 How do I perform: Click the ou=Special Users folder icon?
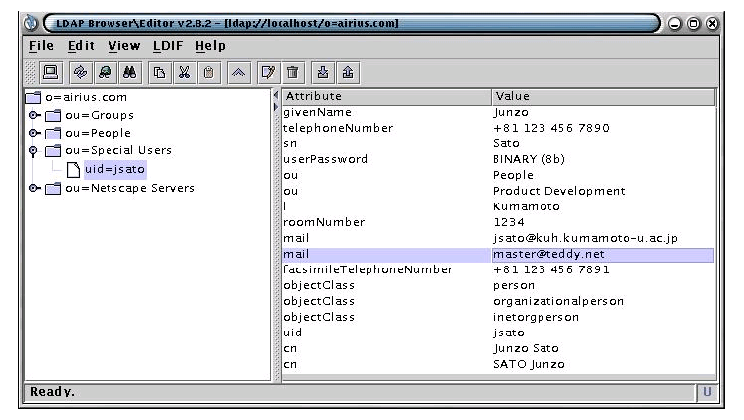click(x=53, y=150)
